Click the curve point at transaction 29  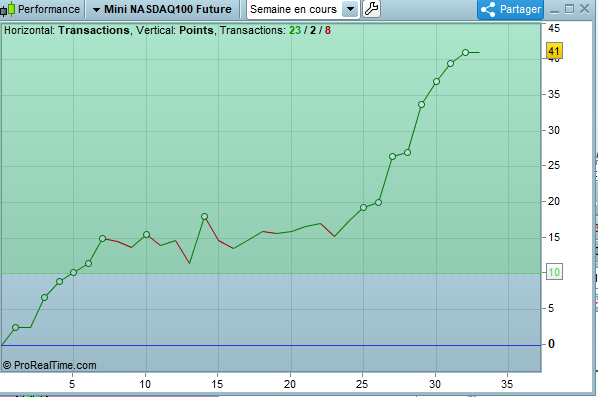(x=421, y=104)
